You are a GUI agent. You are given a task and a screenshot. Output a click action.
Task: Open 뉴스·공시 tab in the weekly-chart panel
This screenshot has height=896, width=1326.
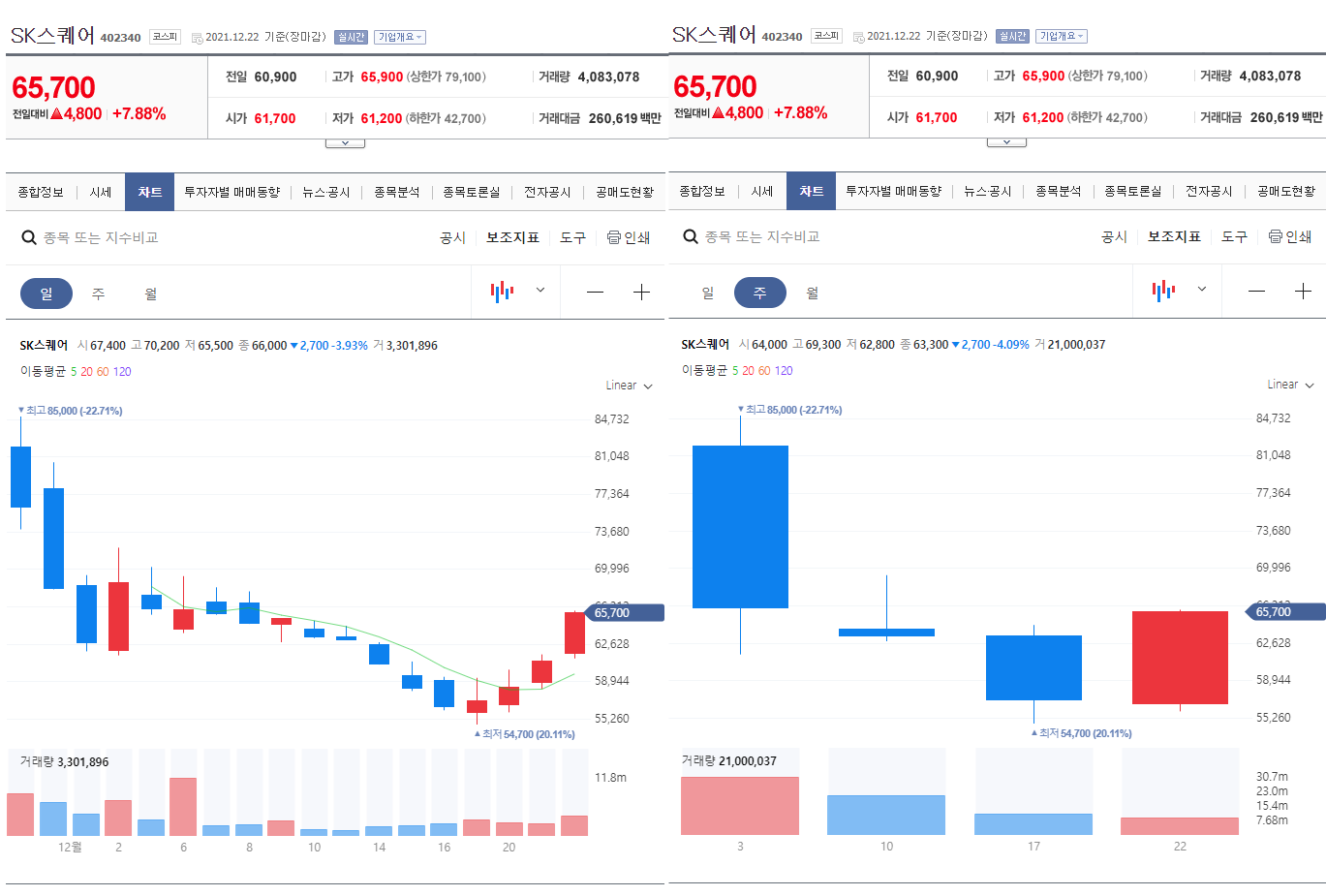coord(987,192)
